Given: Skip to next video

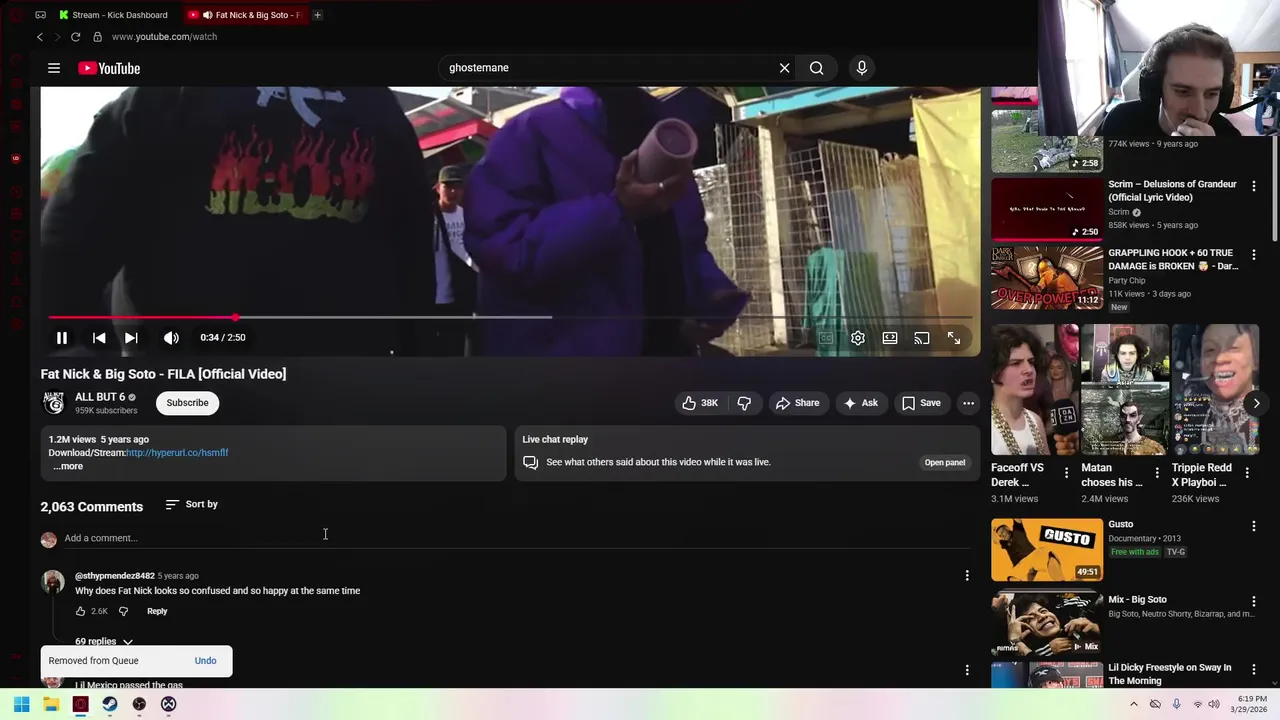Looking at the screenshot, I should 131,338.
